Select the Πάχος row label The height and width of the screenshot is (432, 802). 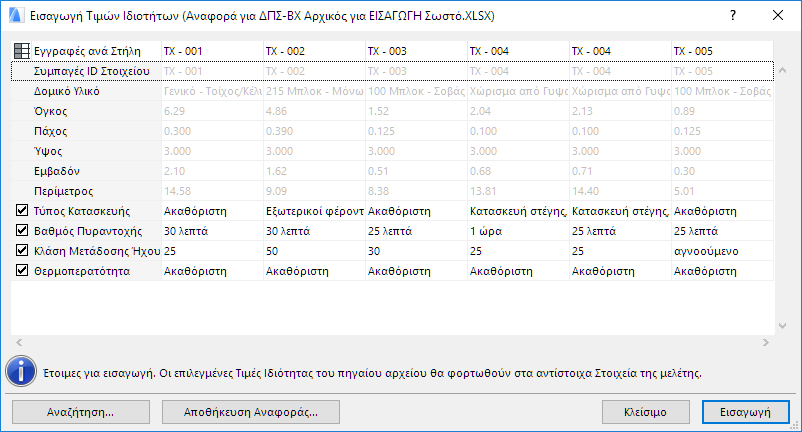click(x=50, y=131)
